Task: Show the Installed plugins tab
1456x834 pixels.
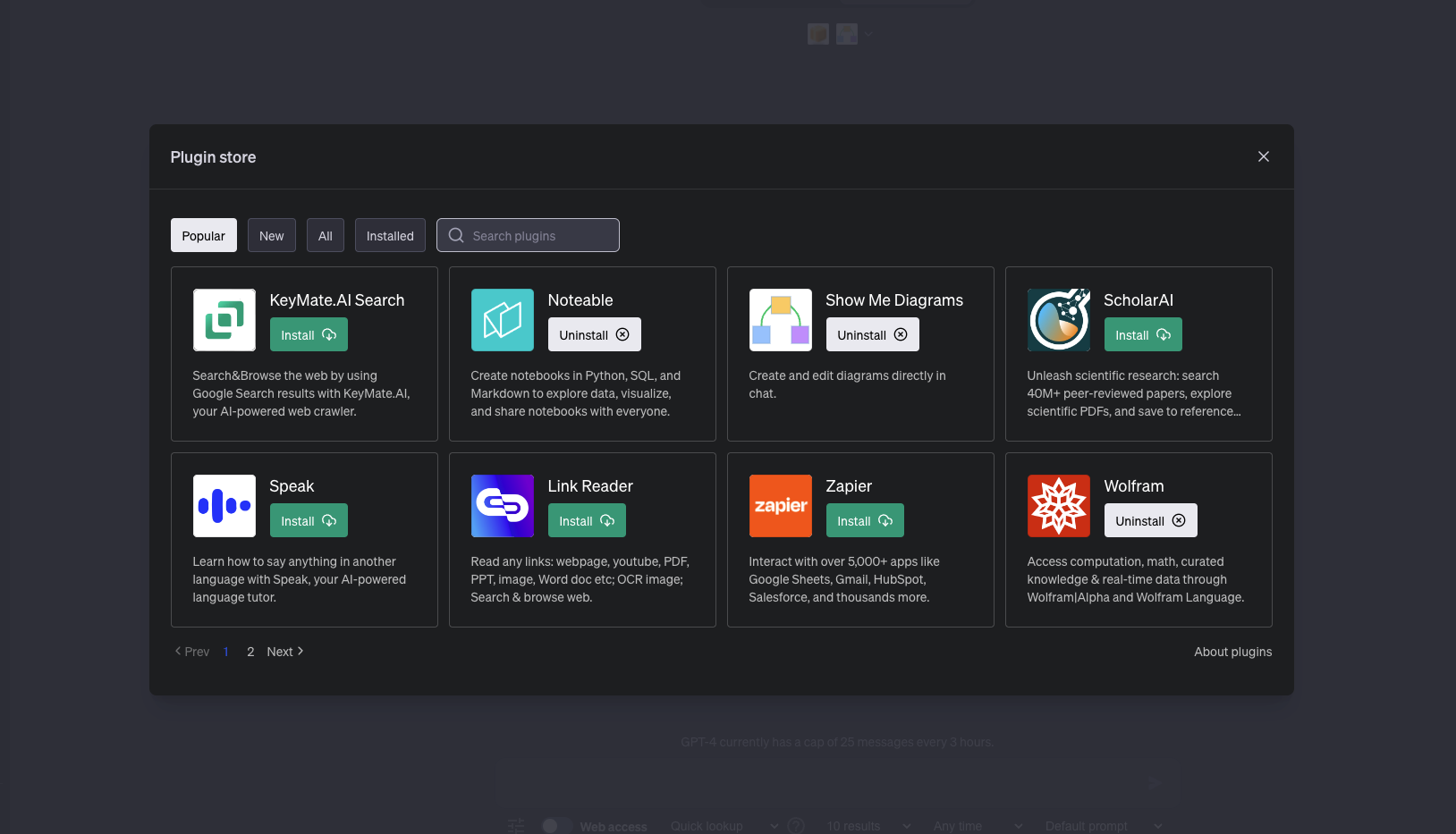Action: (x=390, y=236)
